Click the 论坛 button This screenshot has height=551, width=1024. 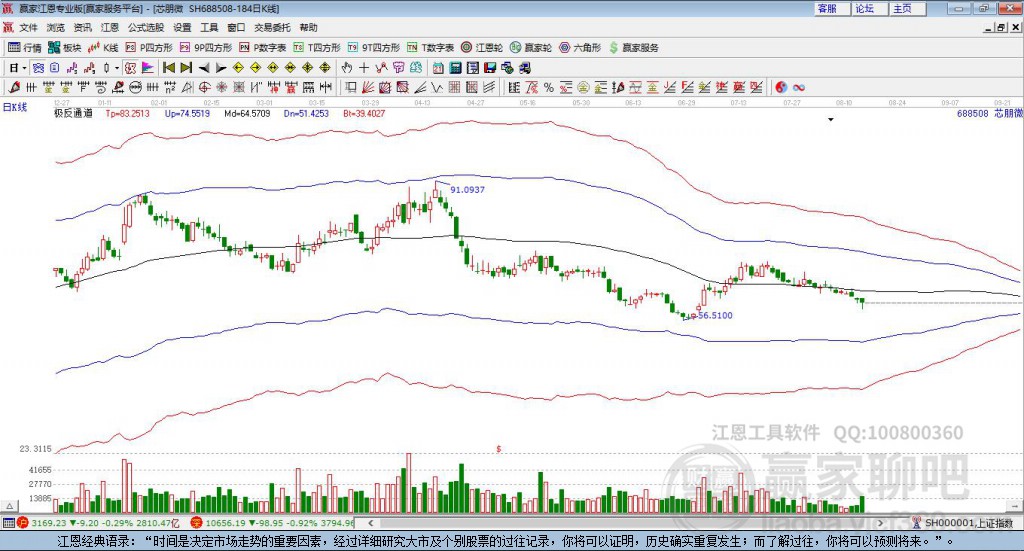coord(869,8)
